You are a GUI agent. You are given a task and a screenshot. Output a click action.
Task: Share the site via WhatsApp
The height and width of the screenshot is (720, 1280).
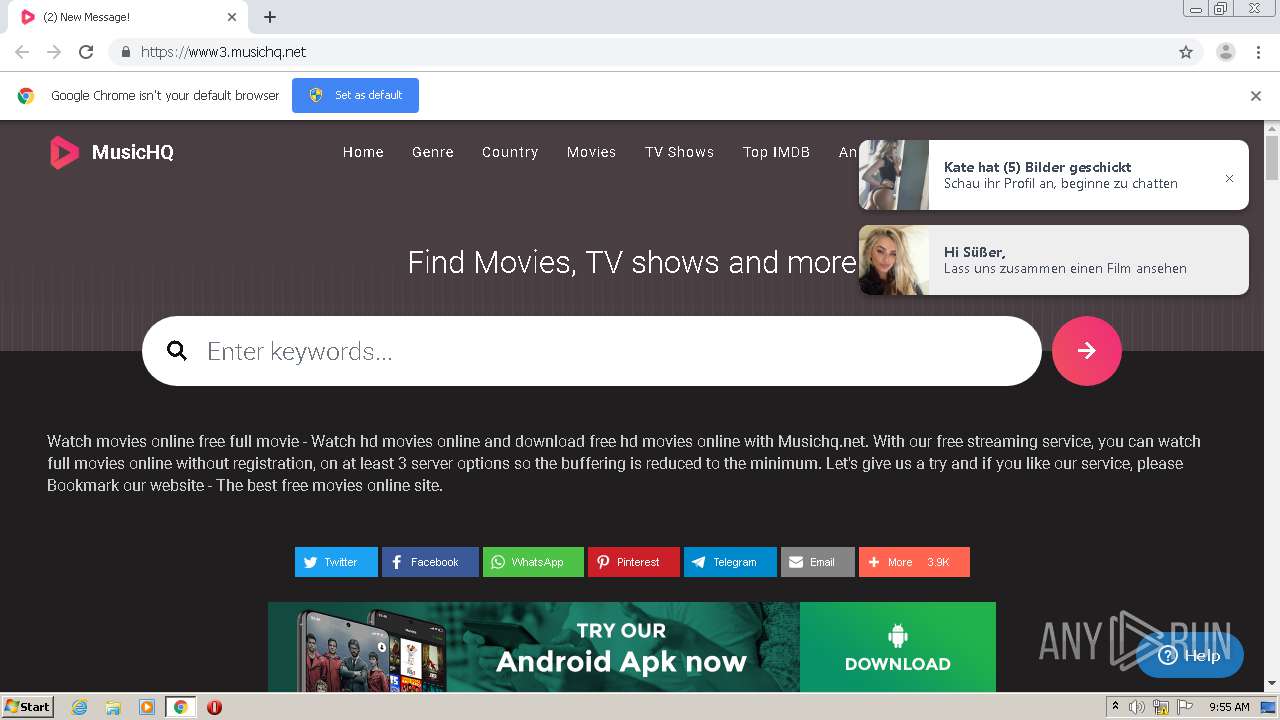point(533,562)
